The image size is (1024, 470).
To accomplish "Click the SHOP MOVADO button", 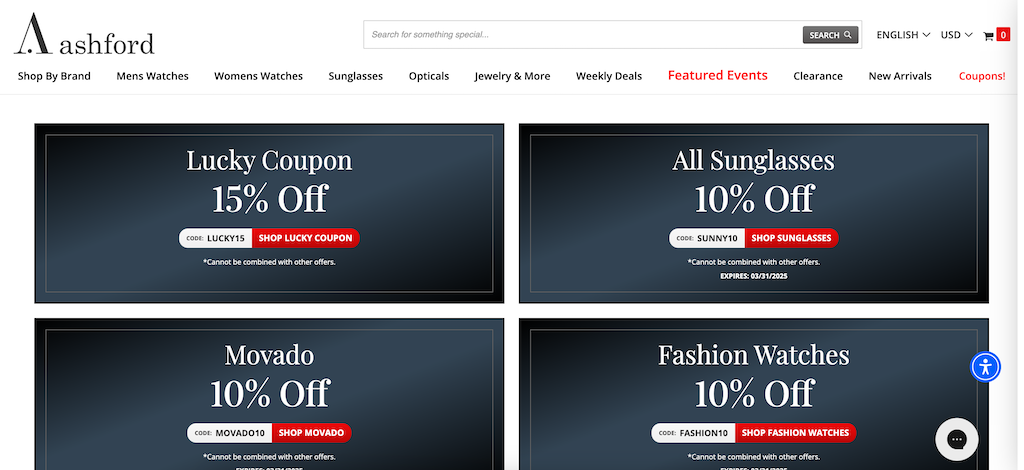I will 312,433.
